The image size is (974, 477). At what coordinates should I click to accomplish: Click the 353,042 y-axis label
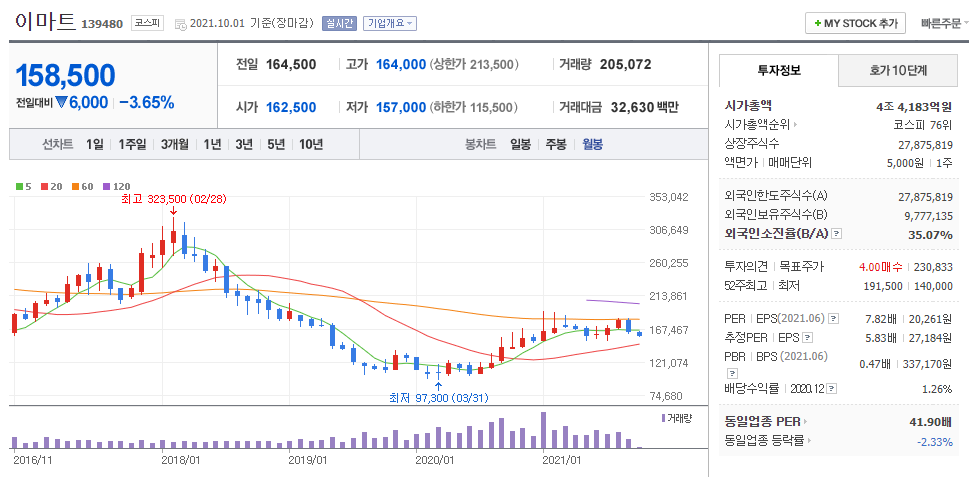tap(669, 197)
